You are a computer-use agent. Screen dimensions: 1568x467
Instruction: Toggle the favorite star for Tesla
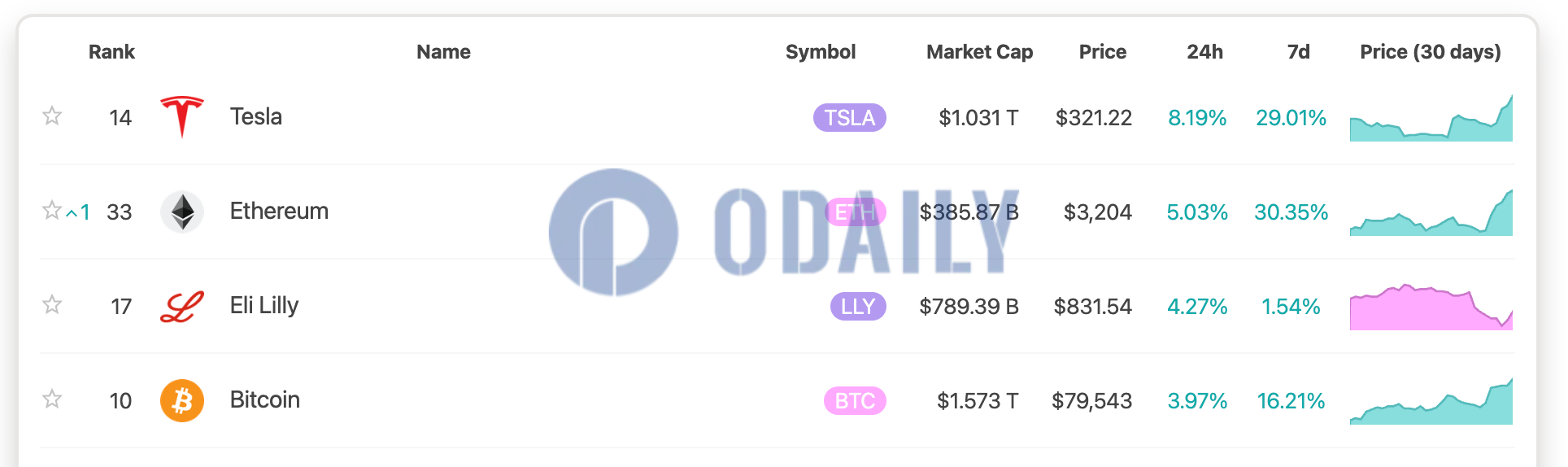point(52,116)
